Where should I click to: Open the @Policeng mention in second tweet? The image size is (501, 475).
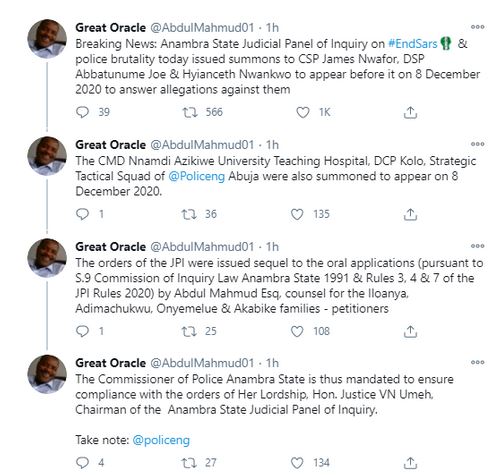coord(197,176)
